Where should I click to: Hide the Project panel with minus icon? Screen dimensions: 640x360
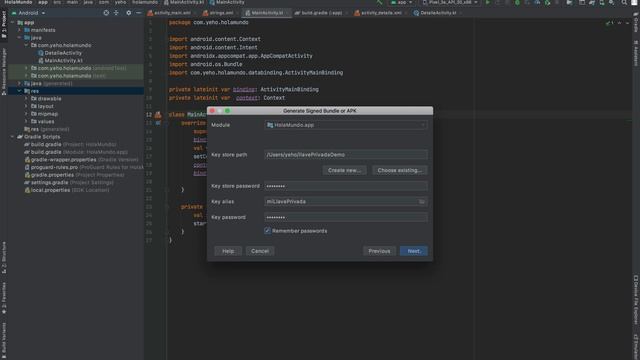[x=138, y=13]
